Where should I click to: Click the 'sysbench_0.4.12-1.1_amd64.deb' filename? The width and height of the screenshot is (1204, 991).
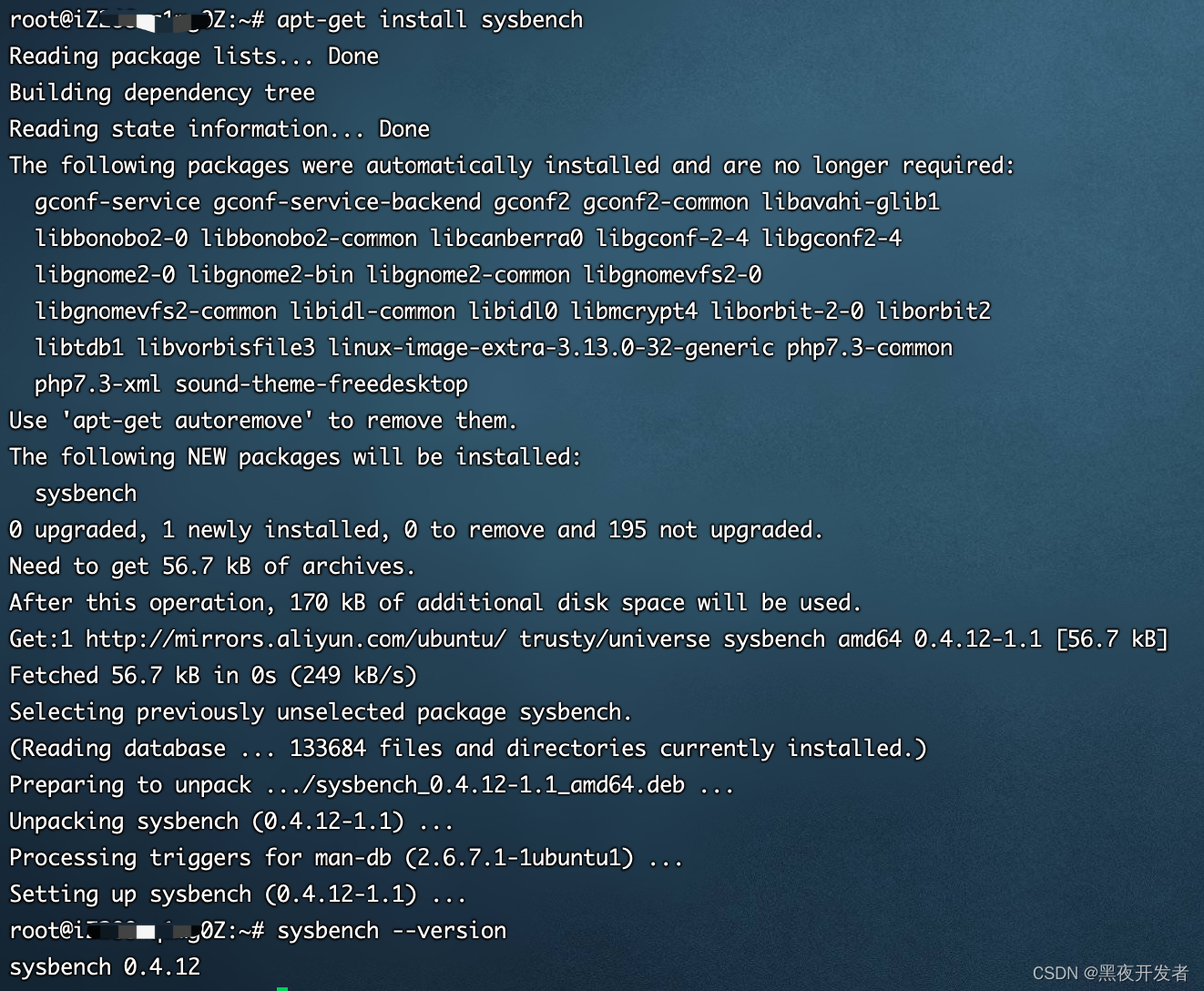(x=500, y=785)
